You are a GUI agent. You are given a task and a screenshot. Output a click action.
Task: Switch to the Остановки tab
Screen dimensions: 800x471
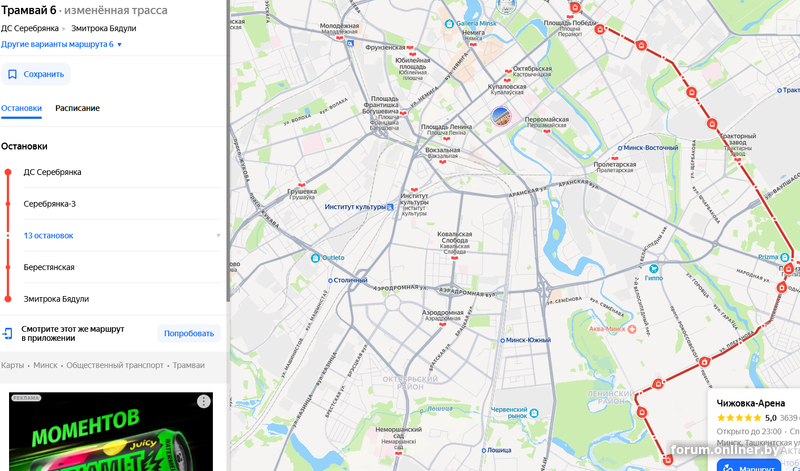pyautogui.click(x=21, y=108)
